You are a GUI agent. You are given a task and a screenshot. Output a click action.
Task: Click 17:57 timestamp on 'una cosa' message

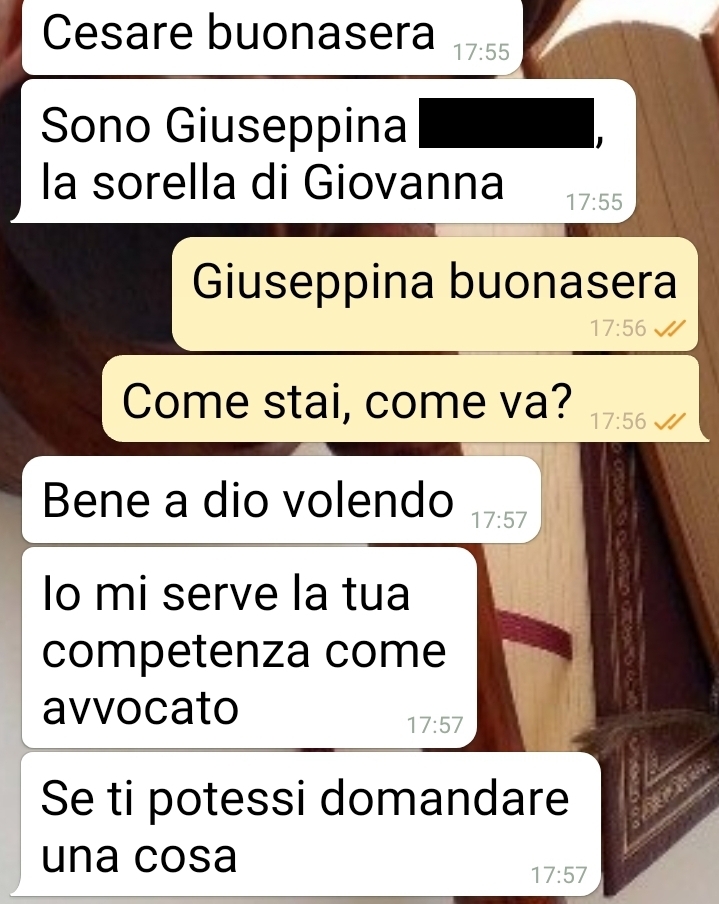tap(559, 875)
